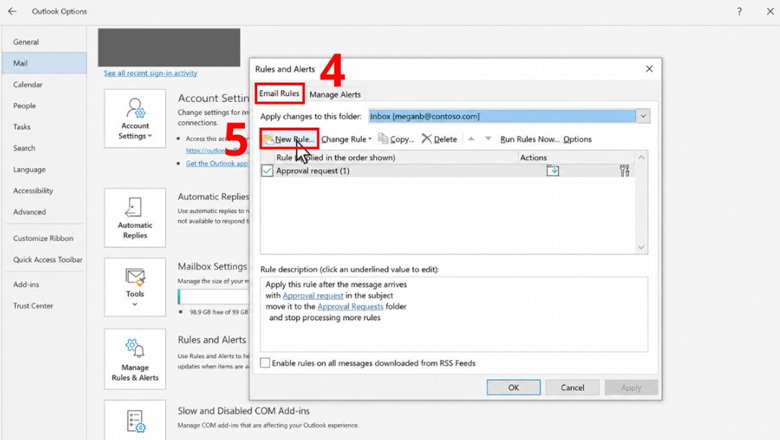The width and height of the screenshot is (780, 440).
Task: Go back using the Outlook Options arrow
Action: click(x=12, y=11)
